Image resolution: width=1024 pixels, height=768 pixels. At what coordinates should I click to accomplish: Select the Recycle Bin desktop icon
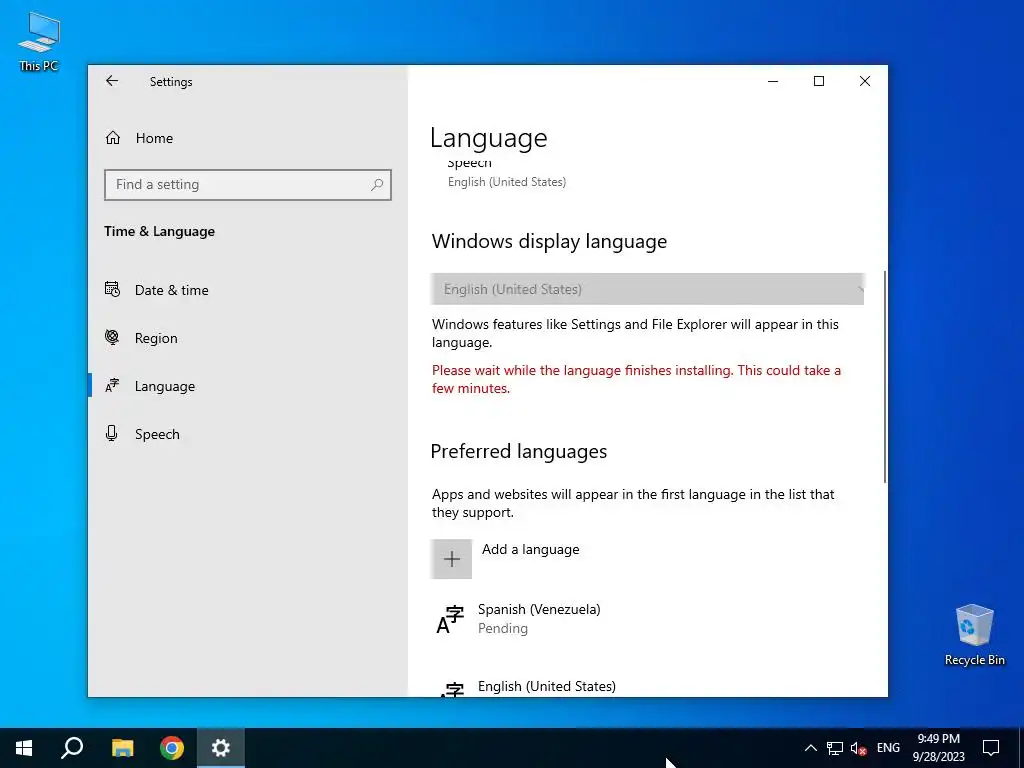pos(974,635)
